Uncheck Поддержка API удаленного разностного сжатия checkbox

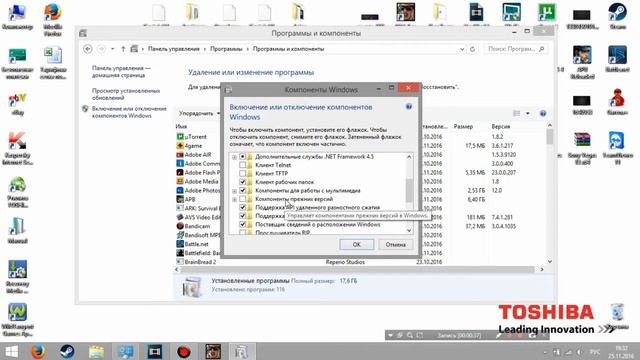242,207
